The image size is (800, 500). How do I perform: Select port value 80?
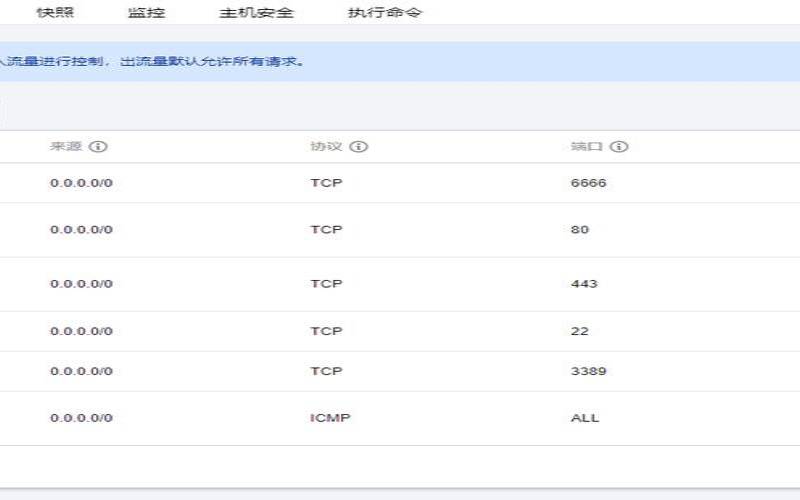(580, 230)
